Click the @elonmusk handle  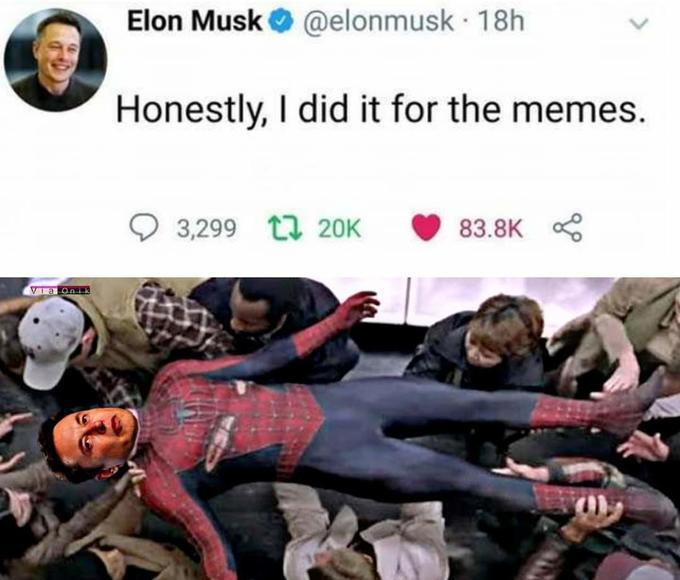tap(379, 22)
